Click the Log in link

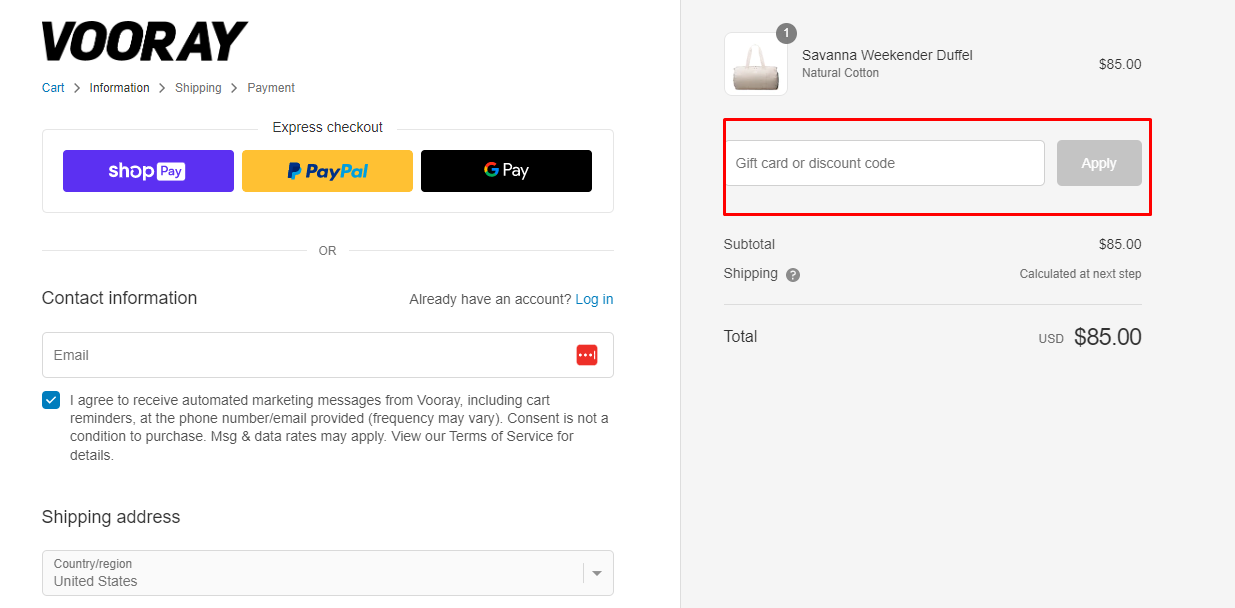[x=594, y=299]
